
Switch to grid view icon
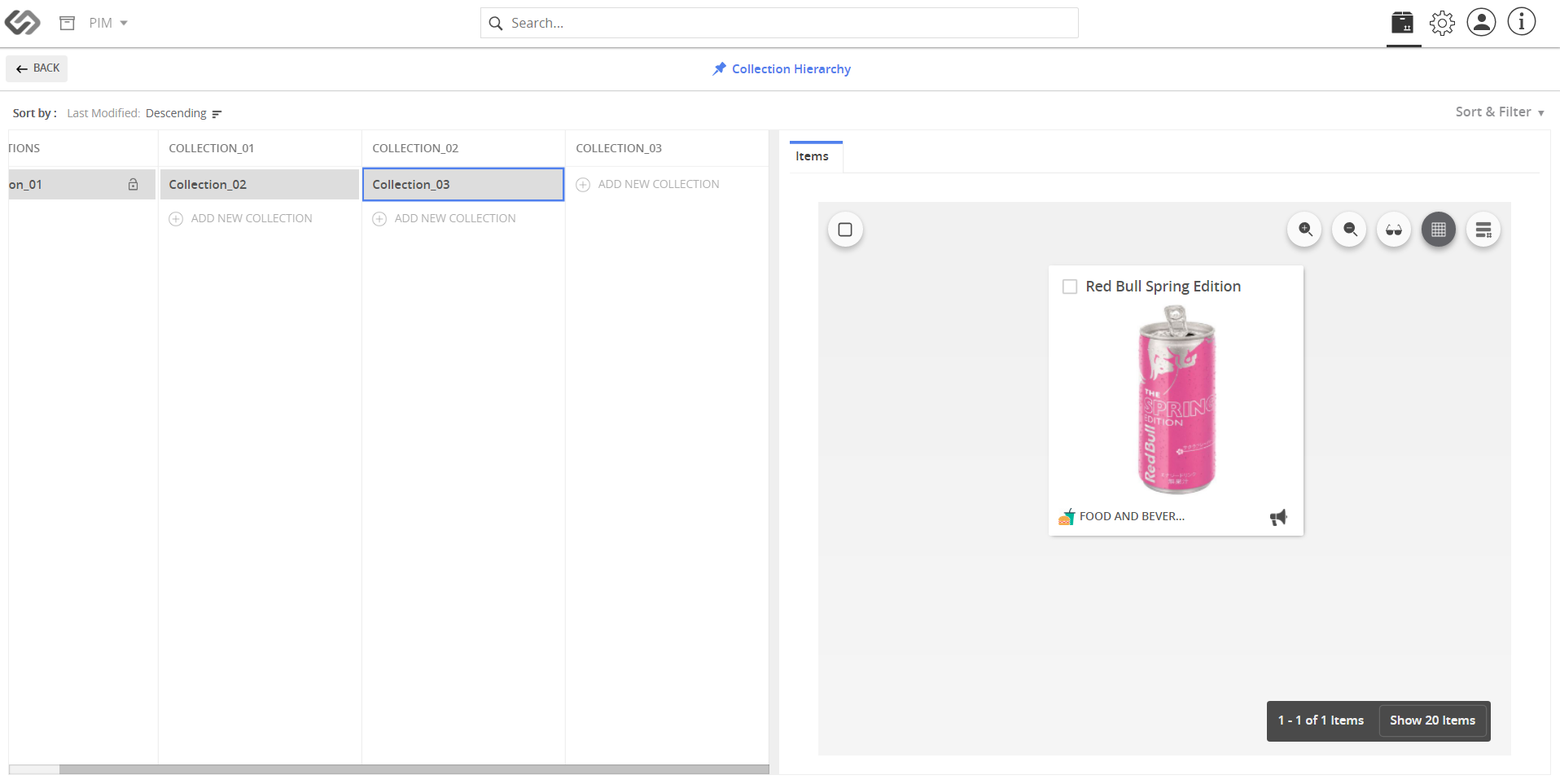[1439, 230]
